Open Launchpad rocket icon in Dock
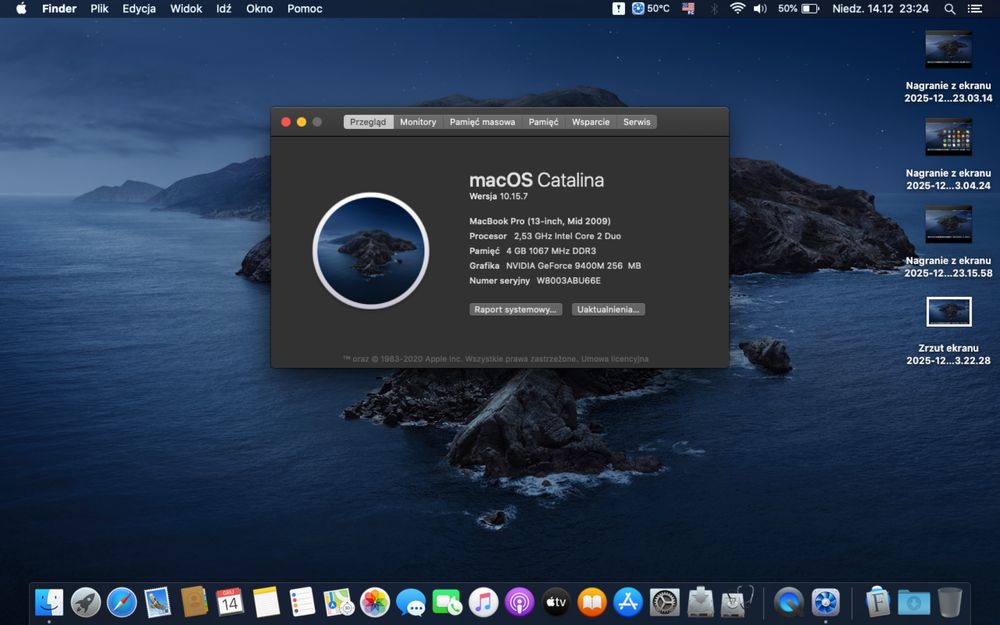Screen dimensions: 1000x625 [x=85, y=602]
